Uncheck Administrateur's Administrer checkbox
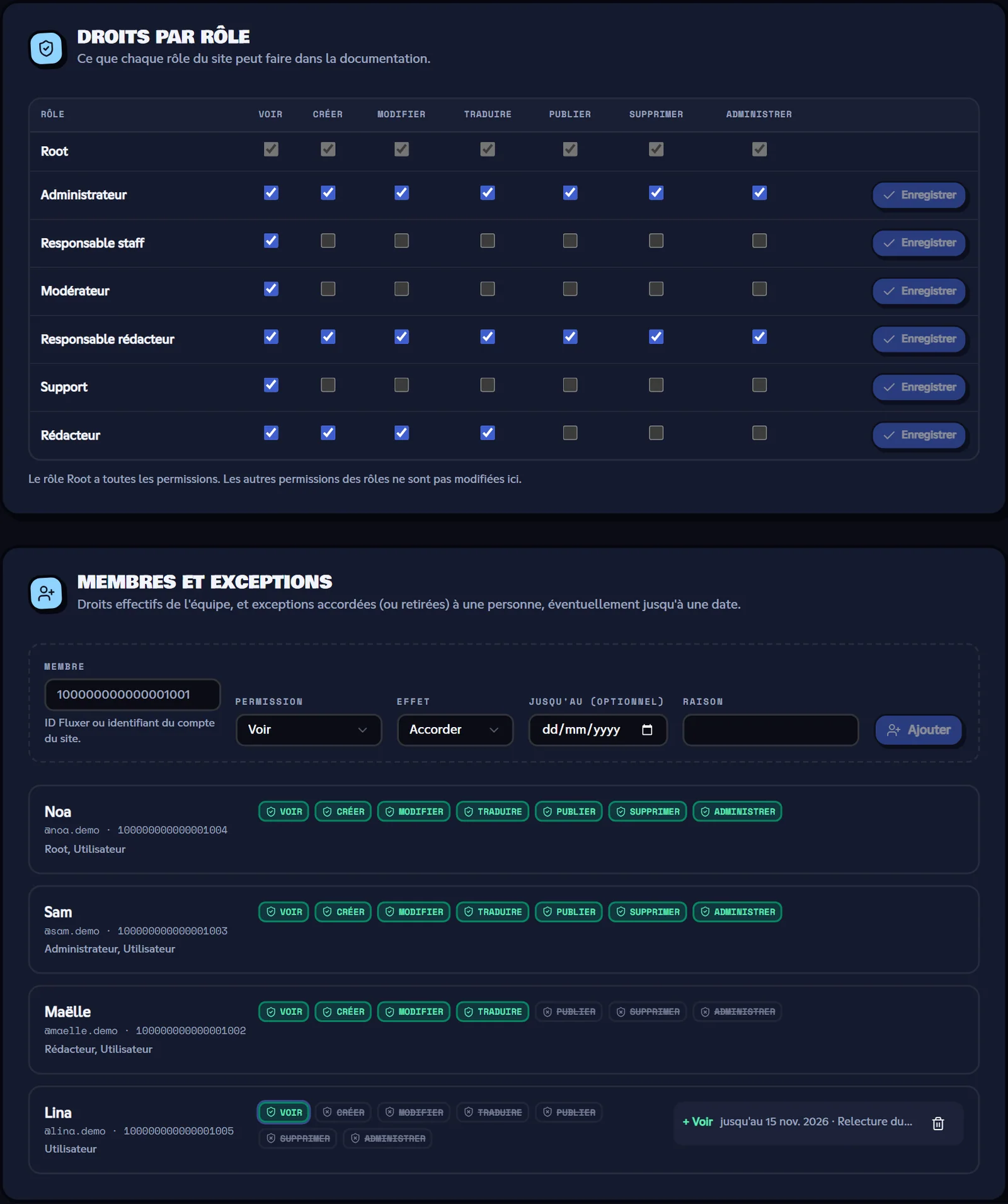Screen dimensions: 1008x1204 (x=759, y=193)
